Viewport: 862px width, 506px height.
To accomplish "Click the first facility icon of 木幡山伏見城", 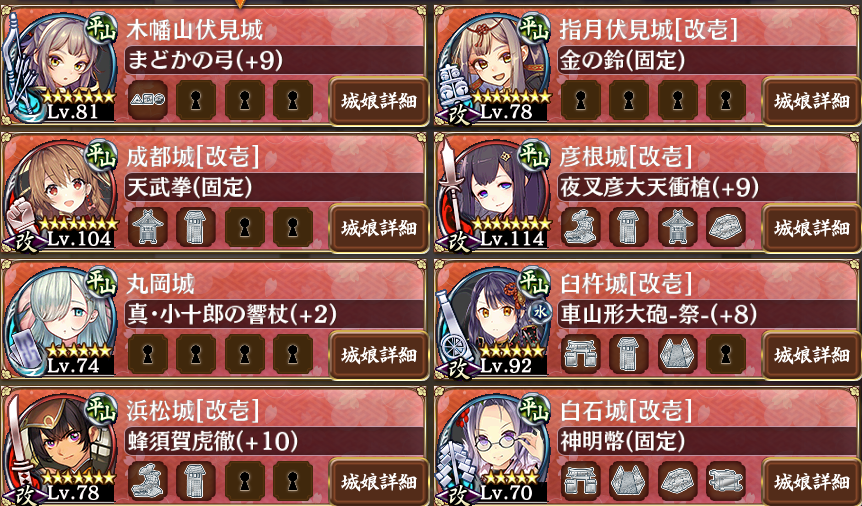I will click(148, 101).
